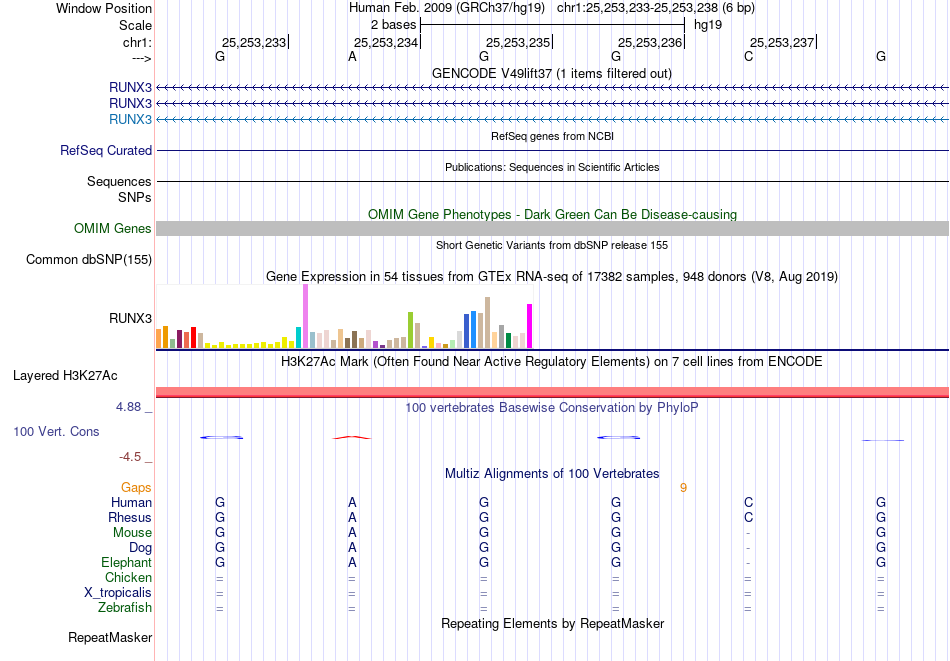Click base A in the Elephant alignment row

pos(352,562)
